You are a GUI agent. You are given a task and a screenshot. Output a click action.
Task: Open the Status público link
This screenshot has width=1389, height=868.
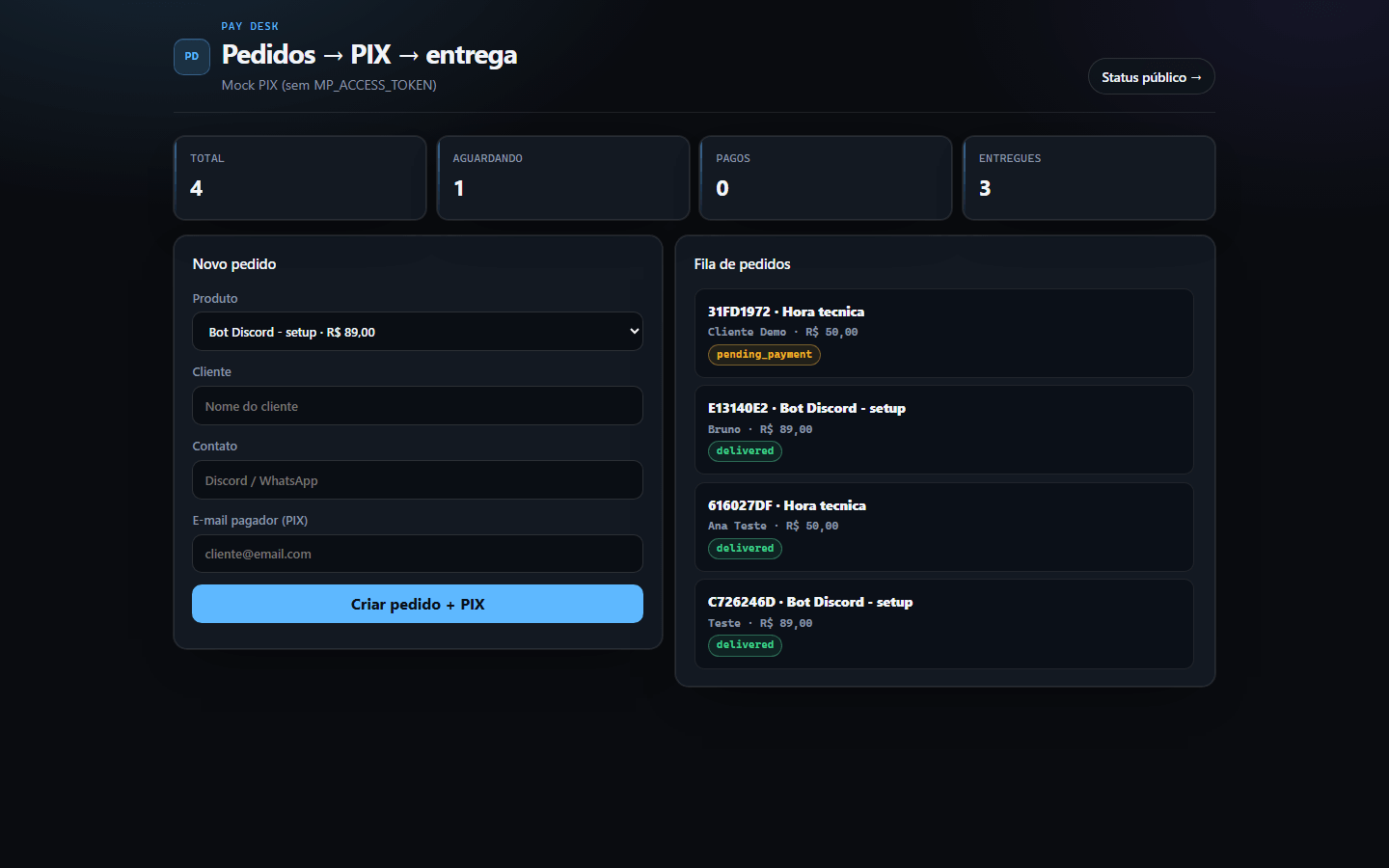point(1151,77)
